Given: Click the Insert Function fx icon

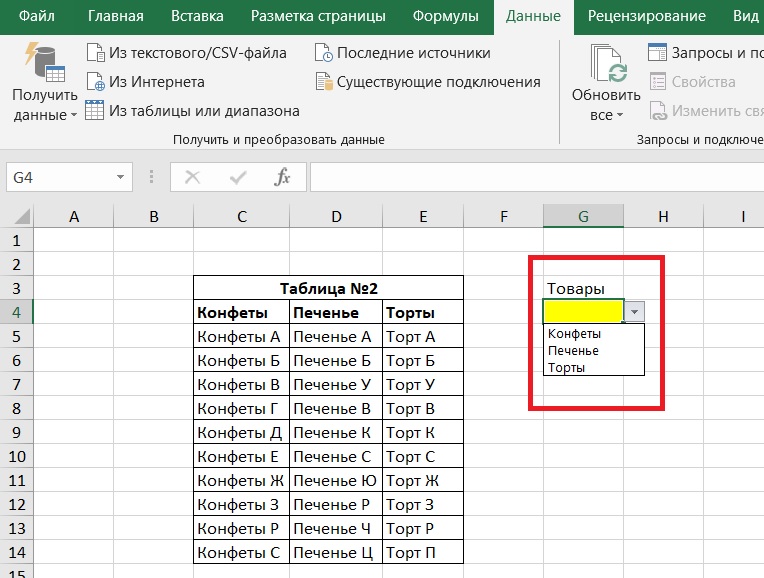Looking at the screenshot, I should [282, 177].
